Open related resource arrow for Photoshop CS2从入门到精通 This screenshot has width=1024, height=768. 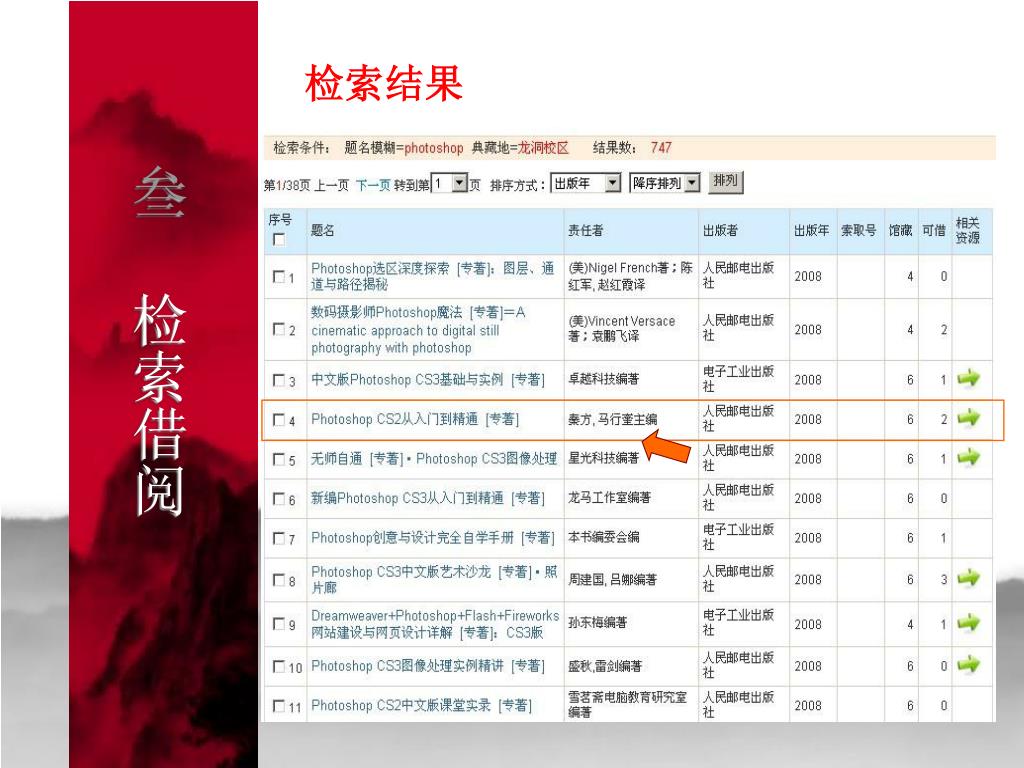point(968,417)
